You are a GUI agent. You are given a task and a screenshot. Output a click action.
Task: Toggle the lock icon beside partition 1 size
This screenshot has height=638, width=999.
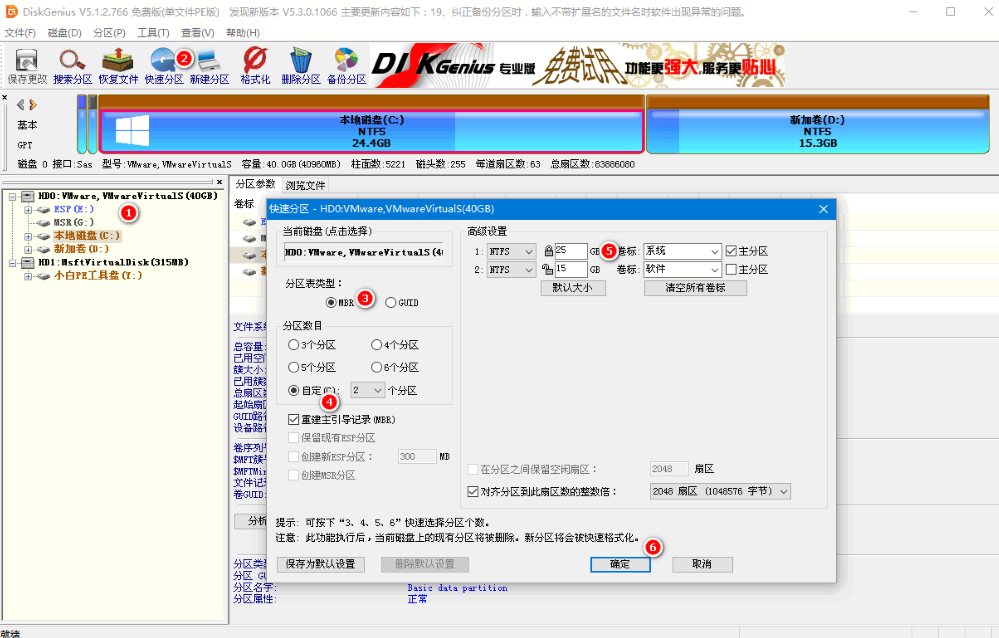(x=550, y=250)
